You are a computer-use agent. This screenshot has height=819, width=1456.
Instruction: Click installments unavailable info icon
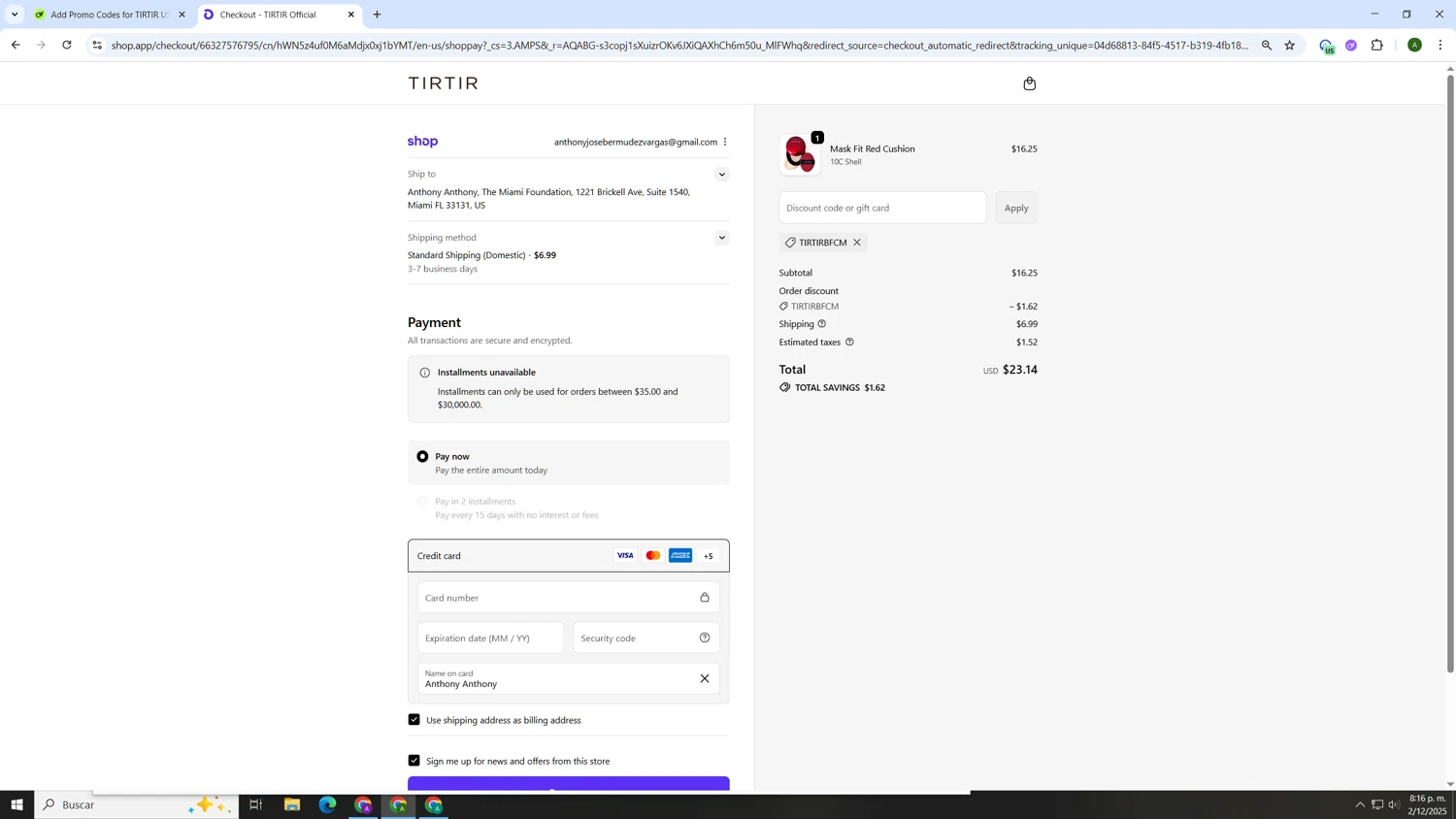pyautogui.click(x=424, y=373)
